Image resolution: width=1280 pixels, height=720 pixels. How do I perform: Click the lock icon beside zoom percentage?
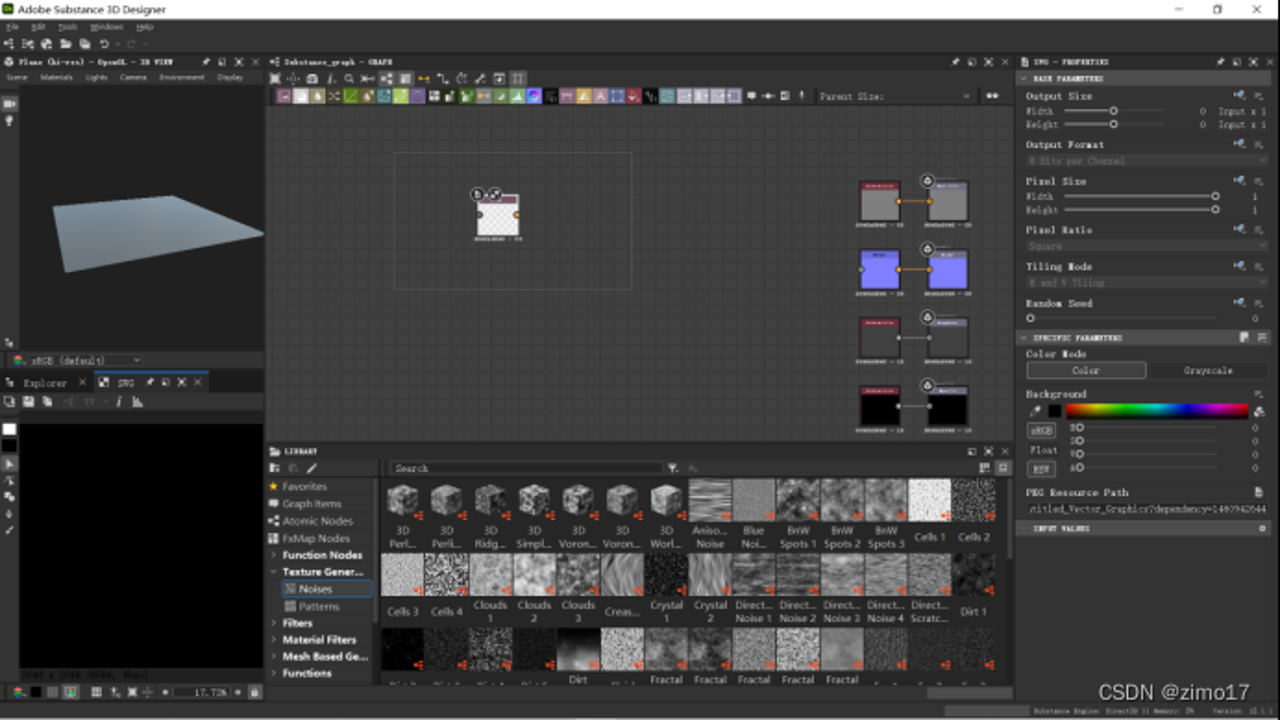point(254,692)
